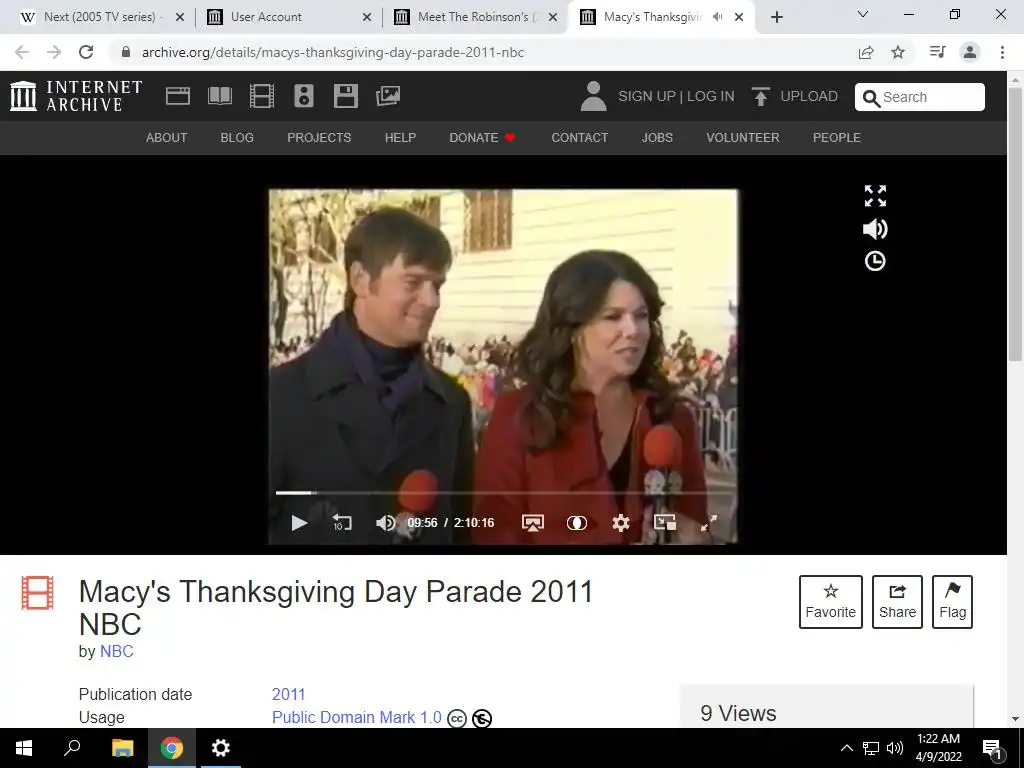The width and height of the screenshot is (1024, 768).
Task: Mute the video player volume
Action: [385, 522]
